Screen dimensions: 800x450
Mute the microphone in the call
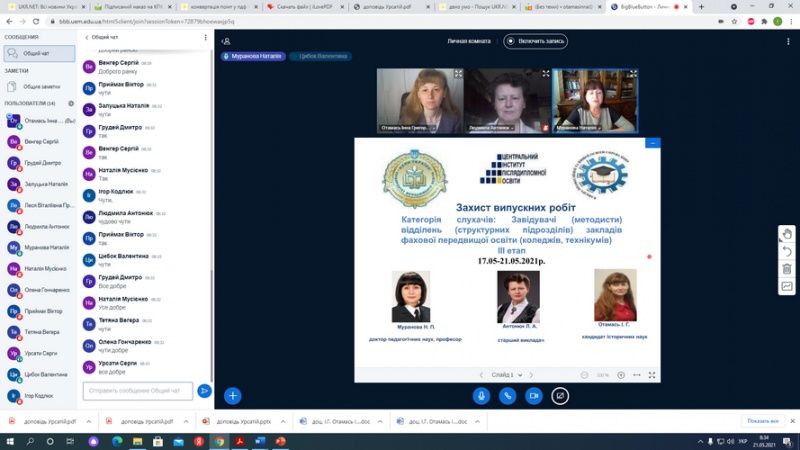pos(481,395)
